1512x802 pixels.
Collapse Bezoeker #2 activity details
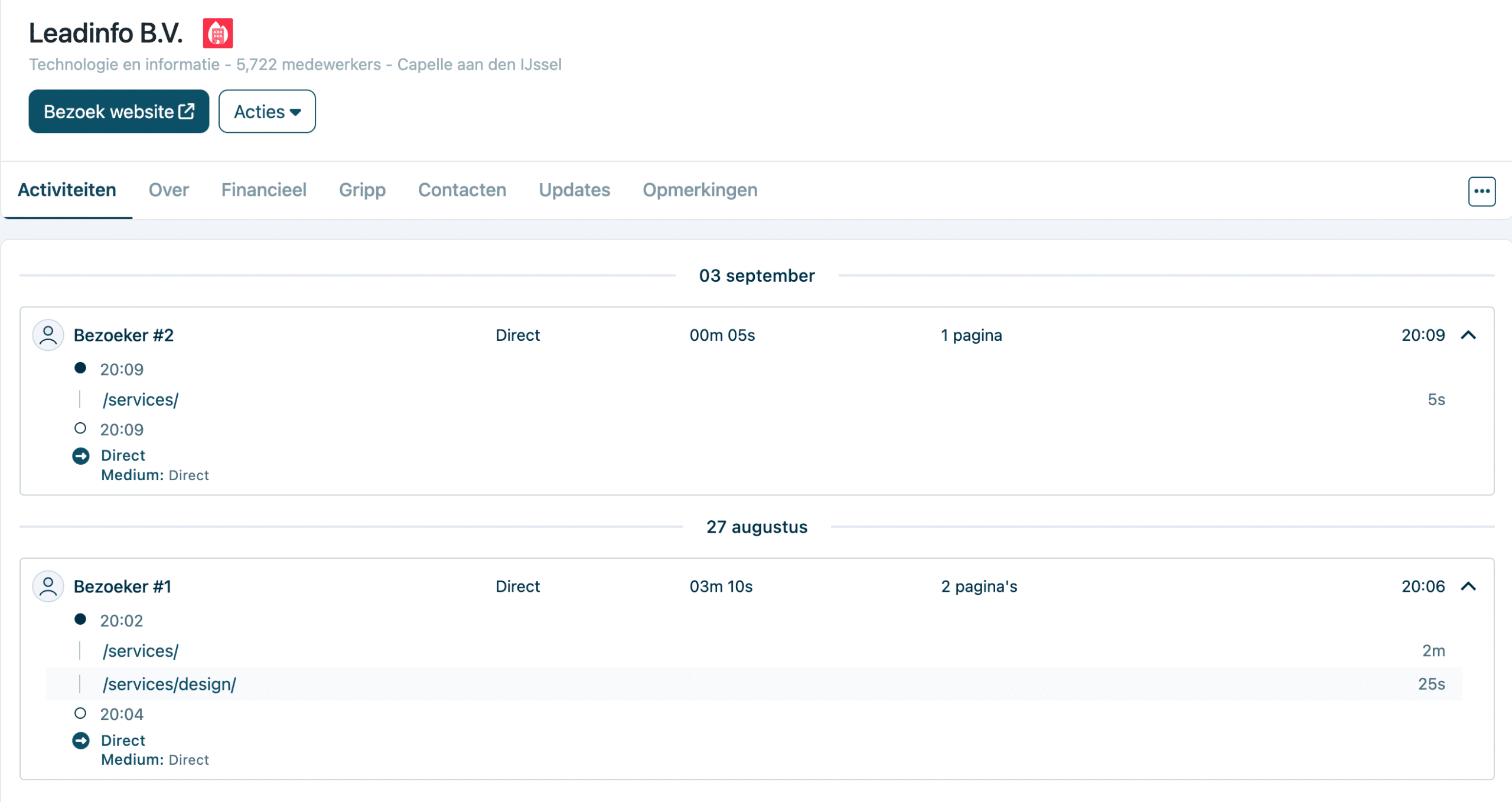(1469, 335)
